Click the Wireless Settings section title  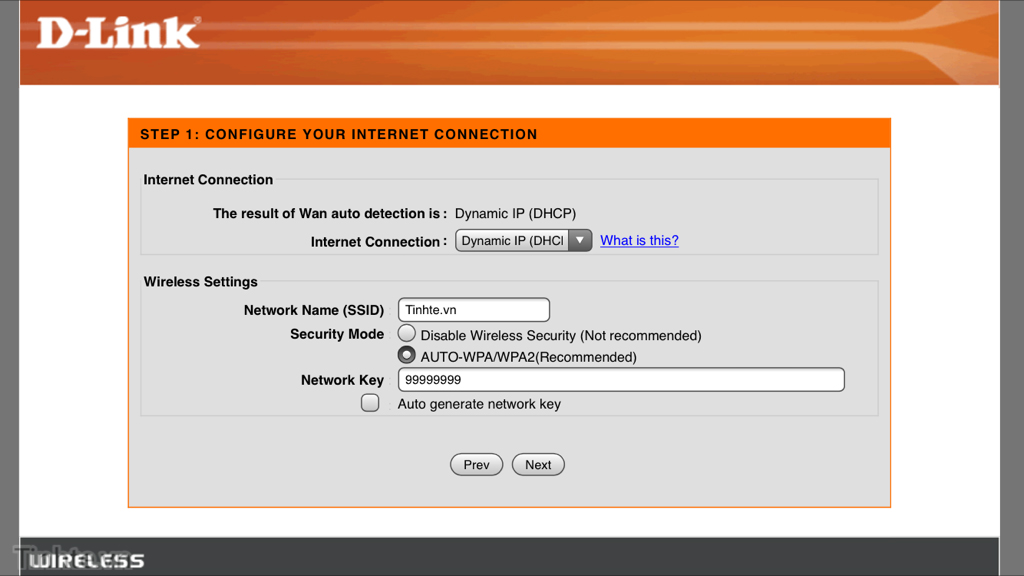point(200,282)
